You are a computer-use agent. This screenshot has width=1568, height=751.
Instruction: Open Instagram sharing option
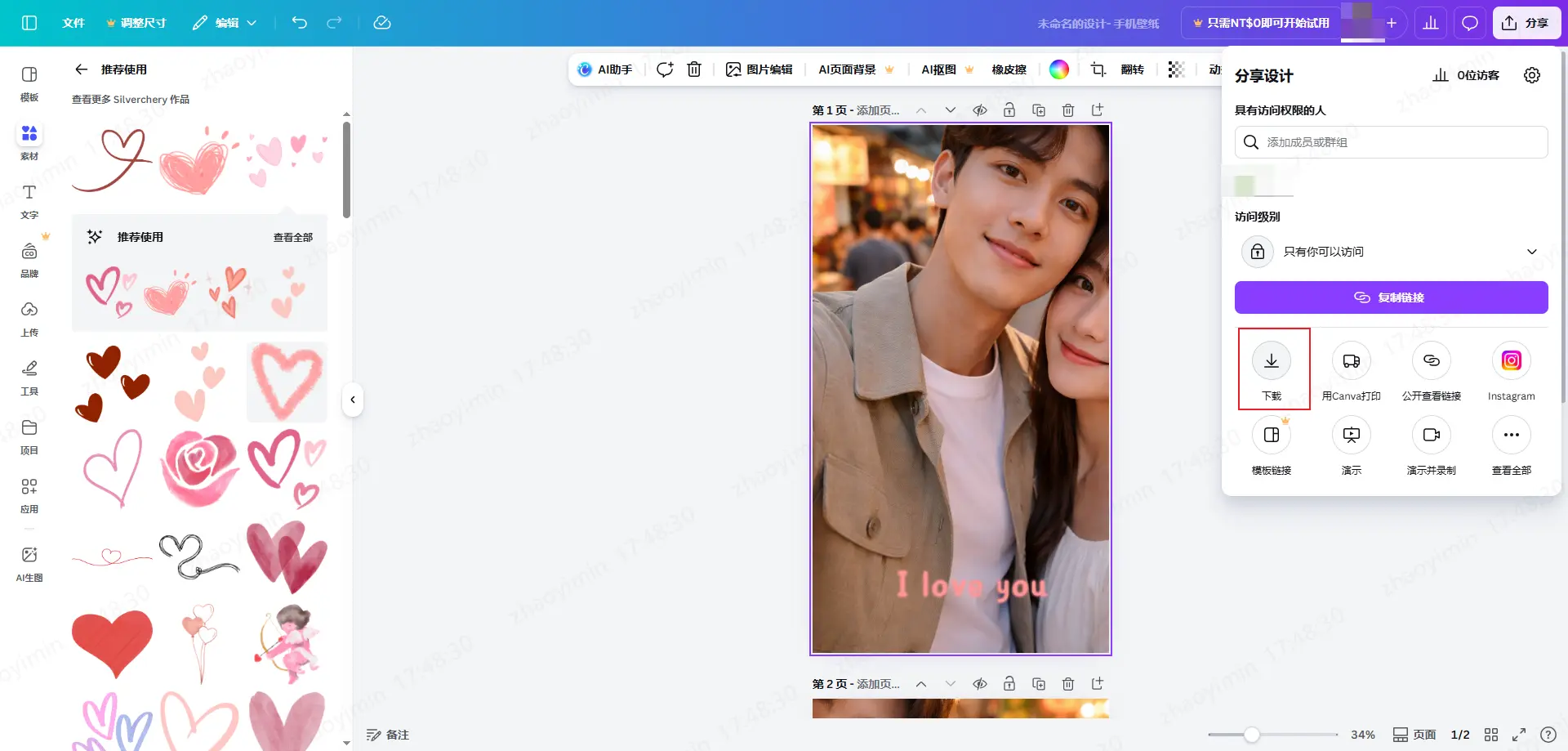point(1511,361)
